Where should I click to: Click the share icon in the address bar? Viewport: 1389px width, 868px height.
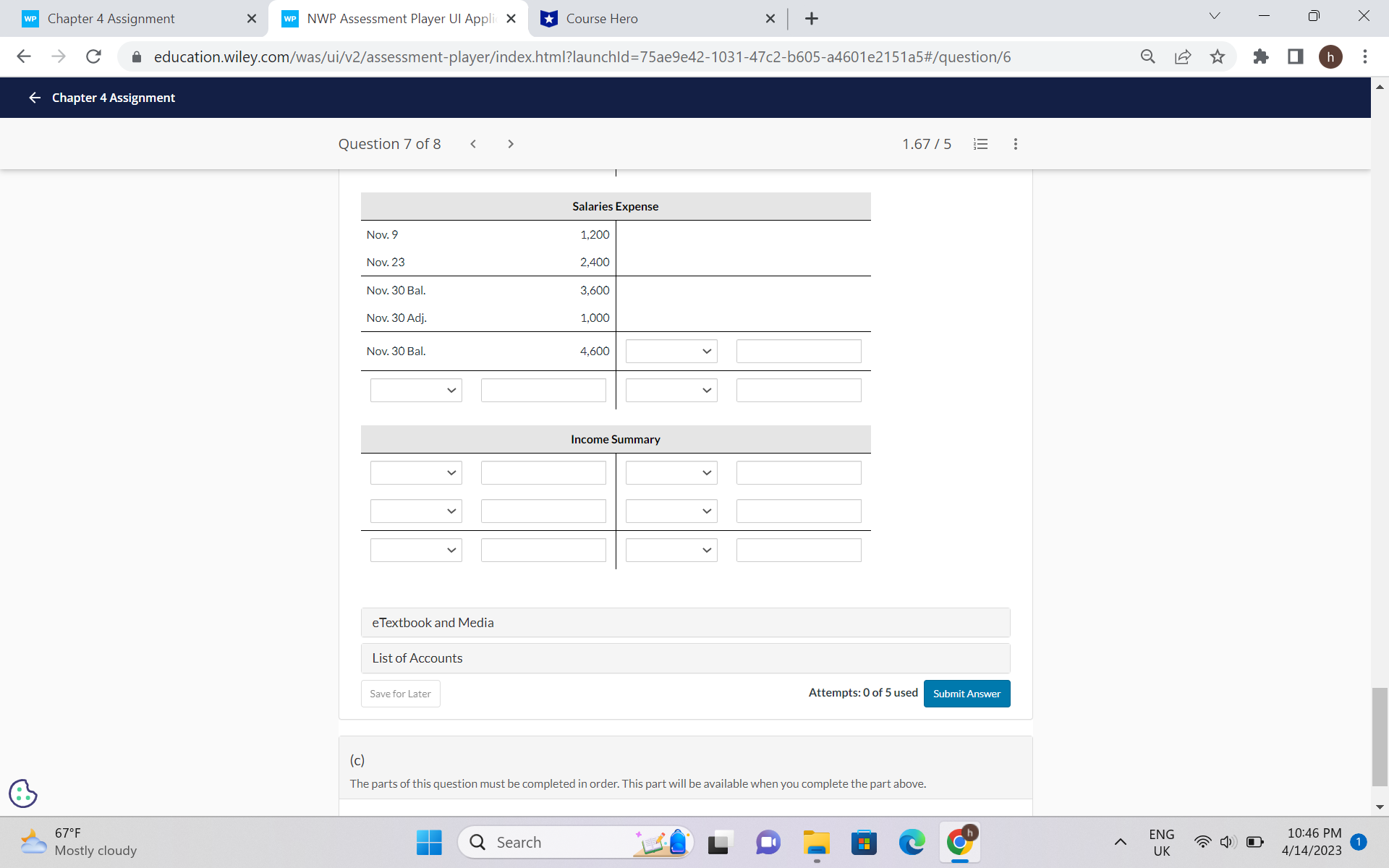coord(1182,56)
